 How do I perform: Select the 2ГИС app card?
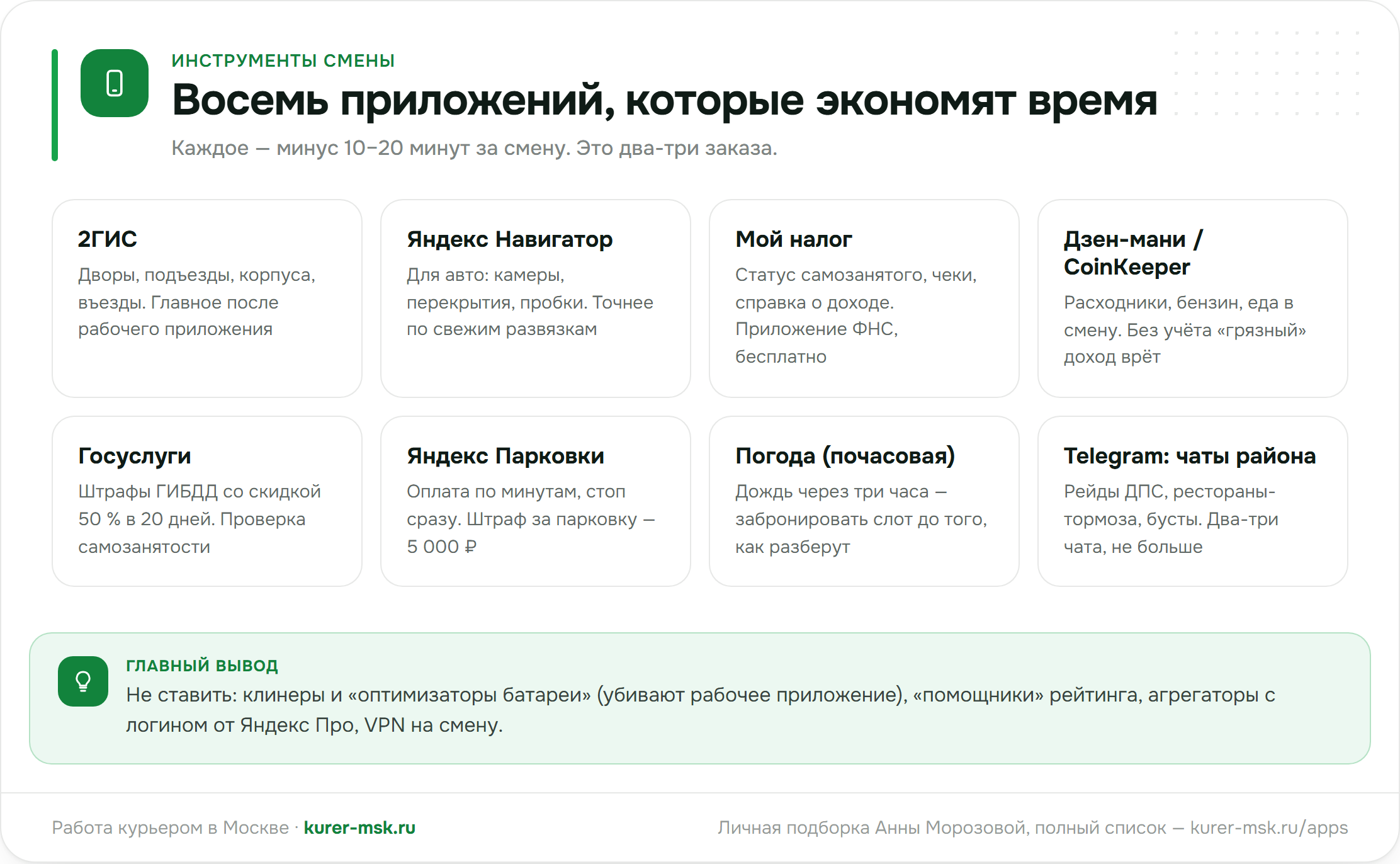(x=207, y=298)
